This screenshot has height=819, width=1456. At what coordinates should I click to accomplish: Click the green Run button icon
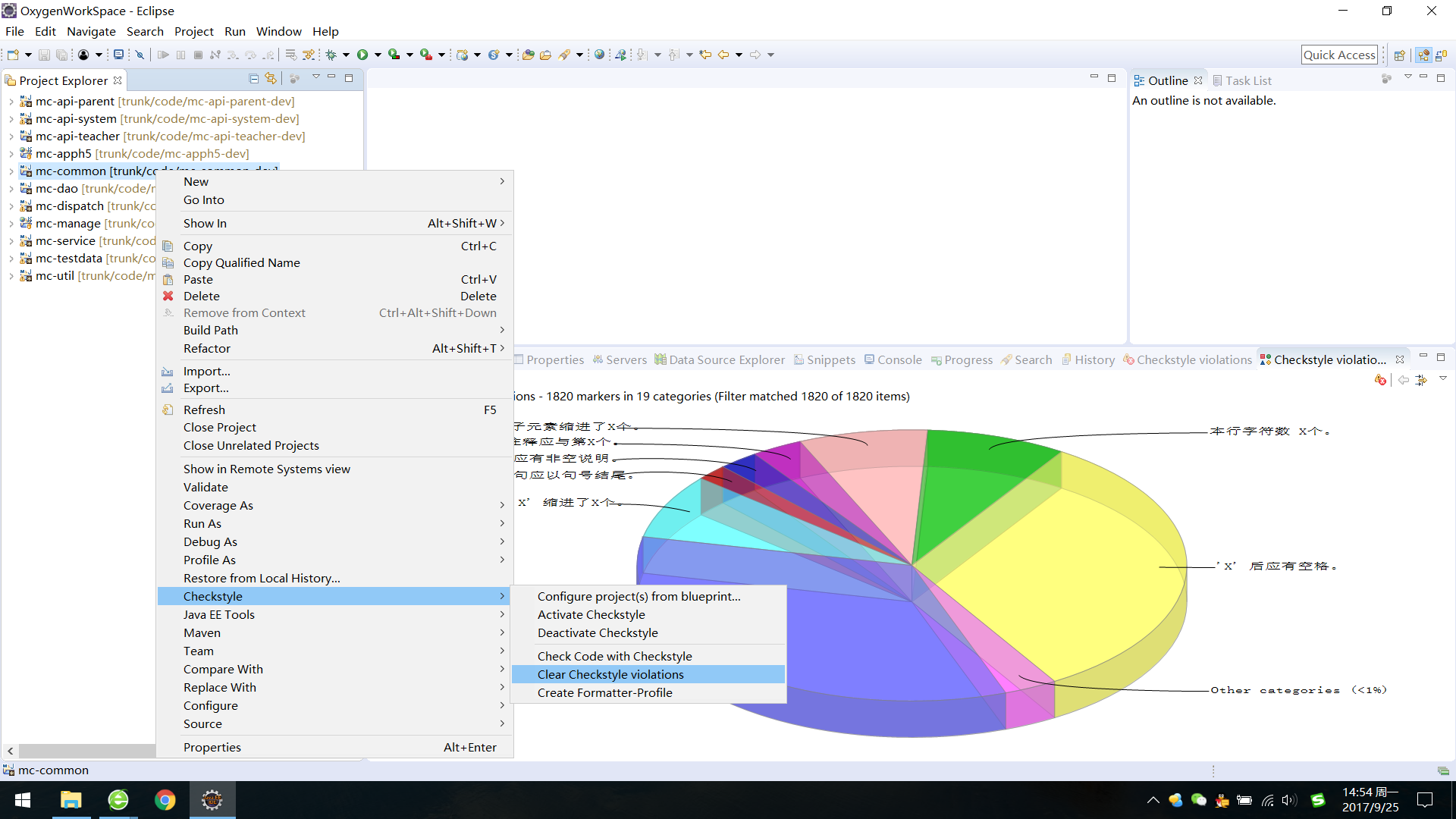coord(362,55)
